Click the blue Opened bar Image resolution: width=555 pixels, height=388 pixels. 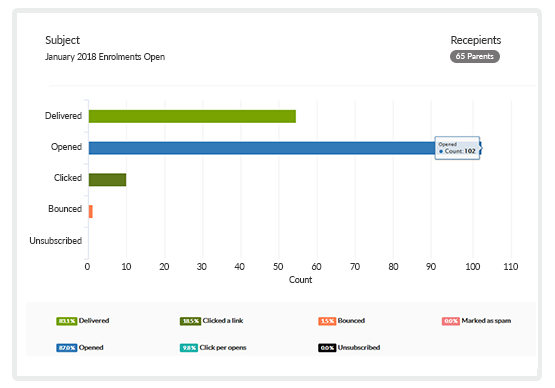(262, 148)
